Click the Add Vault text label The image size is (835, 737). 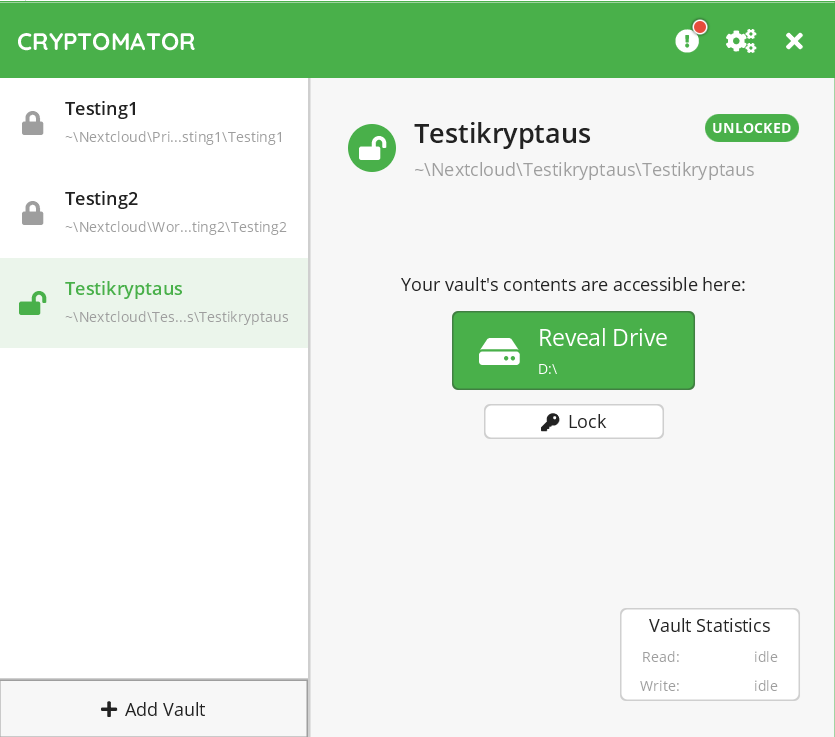165,709
